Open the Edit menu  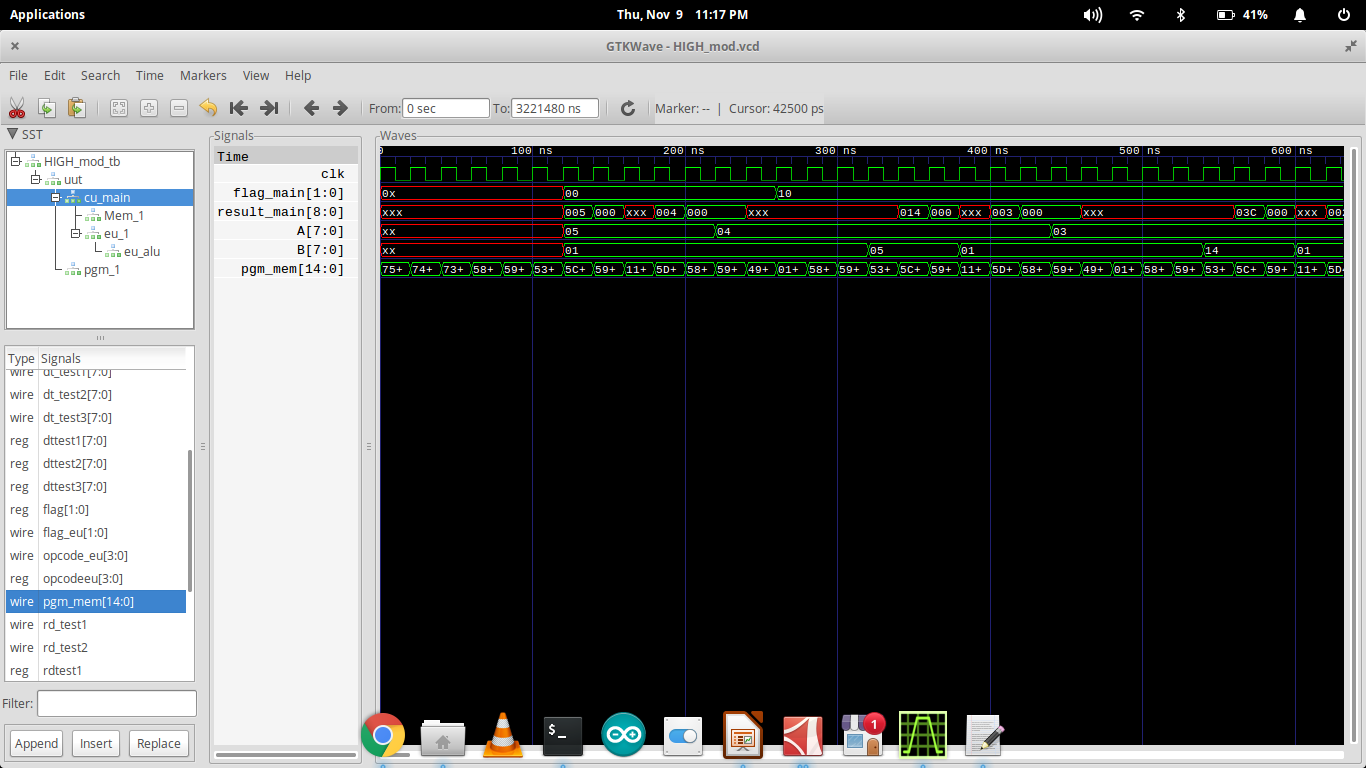point(54,75)
